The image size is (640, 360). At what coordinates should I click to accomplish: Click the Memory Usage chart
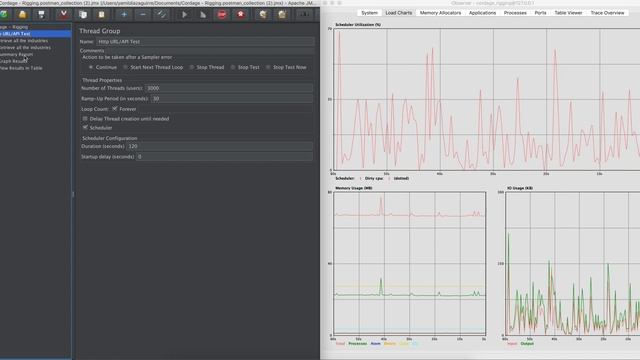pyautogui.click(x=410, y=263)
